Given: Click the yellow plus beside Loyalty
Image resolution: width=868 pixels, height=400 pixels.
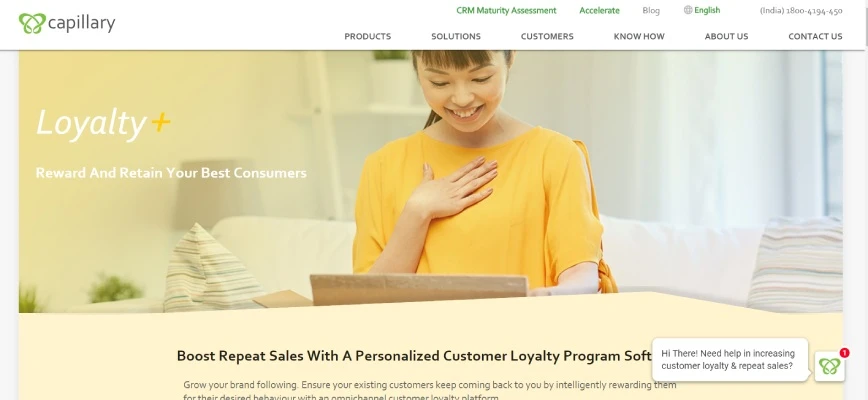Looking at the screenshot, I should tap(161, 122).
